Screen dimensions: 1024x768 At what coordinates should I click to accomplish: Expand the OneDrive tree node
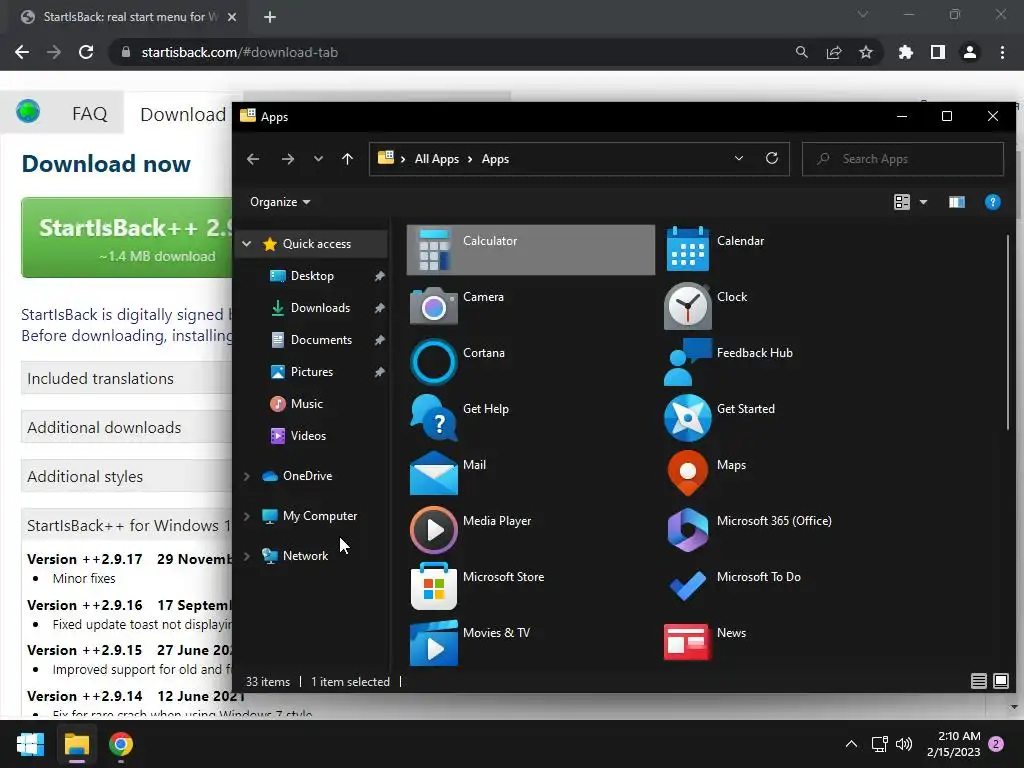click(x=247, y=476)
